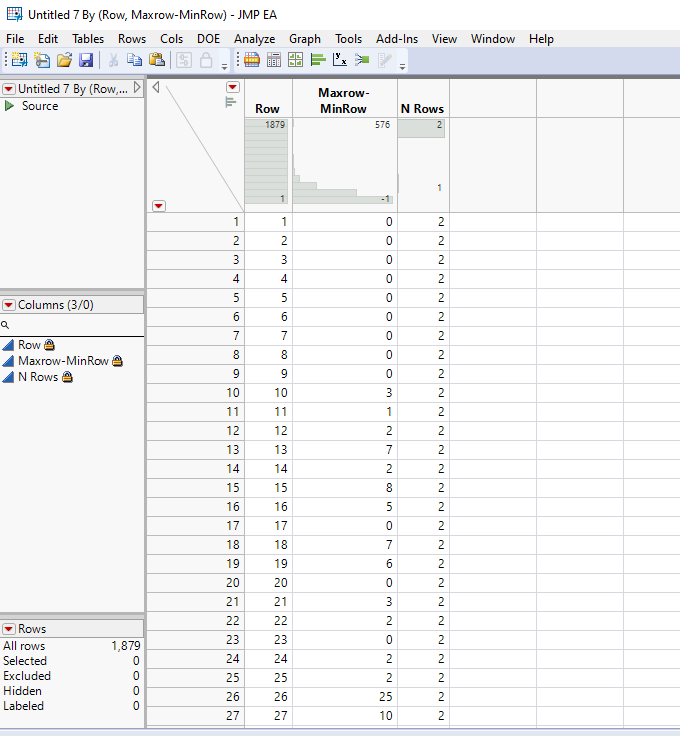The height and width of the screenshot is (736, 680).
Task: Open the Tables menu
Action: [x=88, y=38]
